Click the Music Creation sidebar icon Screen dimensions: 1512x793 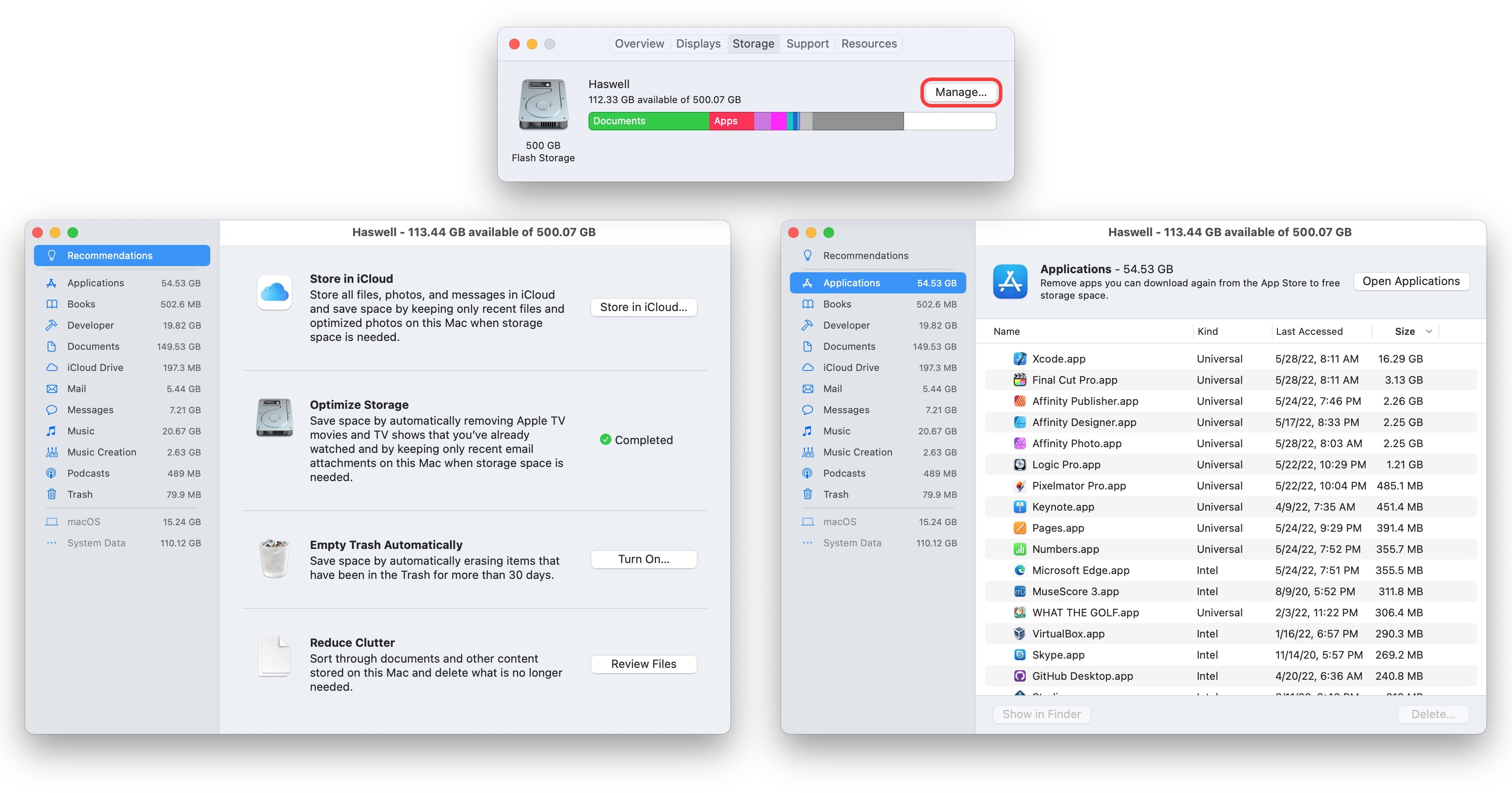[52, 452]
